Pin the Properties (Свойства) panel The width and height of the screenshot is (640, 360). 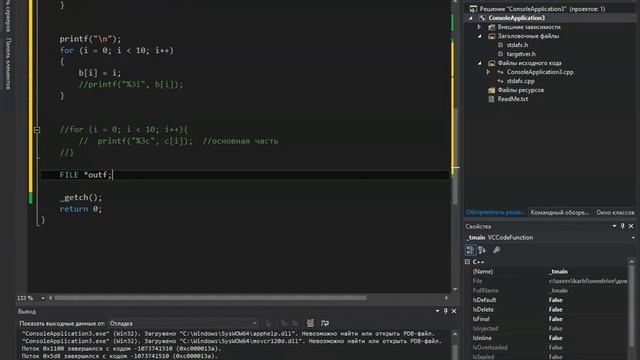click(x=622, y=226)
